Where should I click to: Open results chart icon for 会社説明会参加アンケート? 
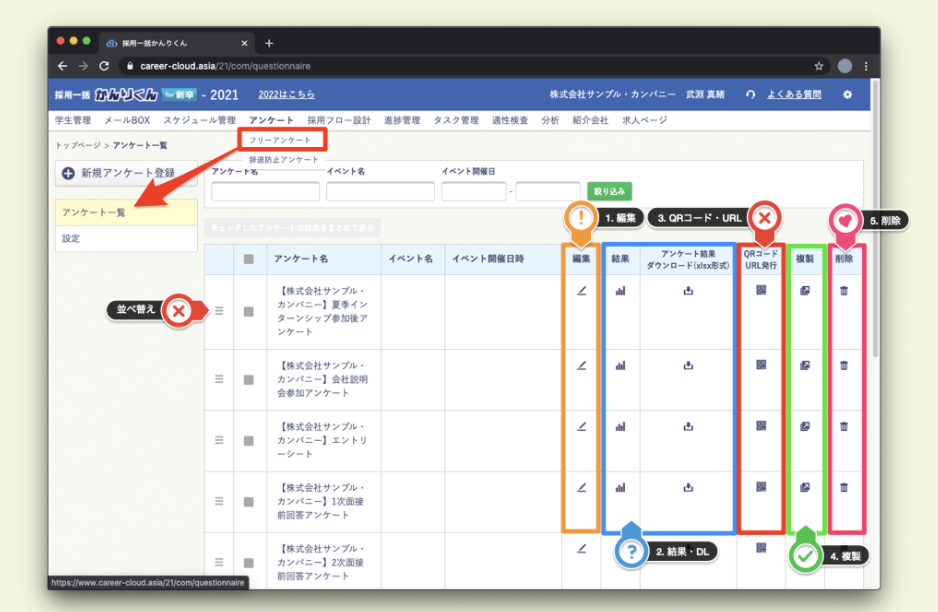click(x=620, y=365)
